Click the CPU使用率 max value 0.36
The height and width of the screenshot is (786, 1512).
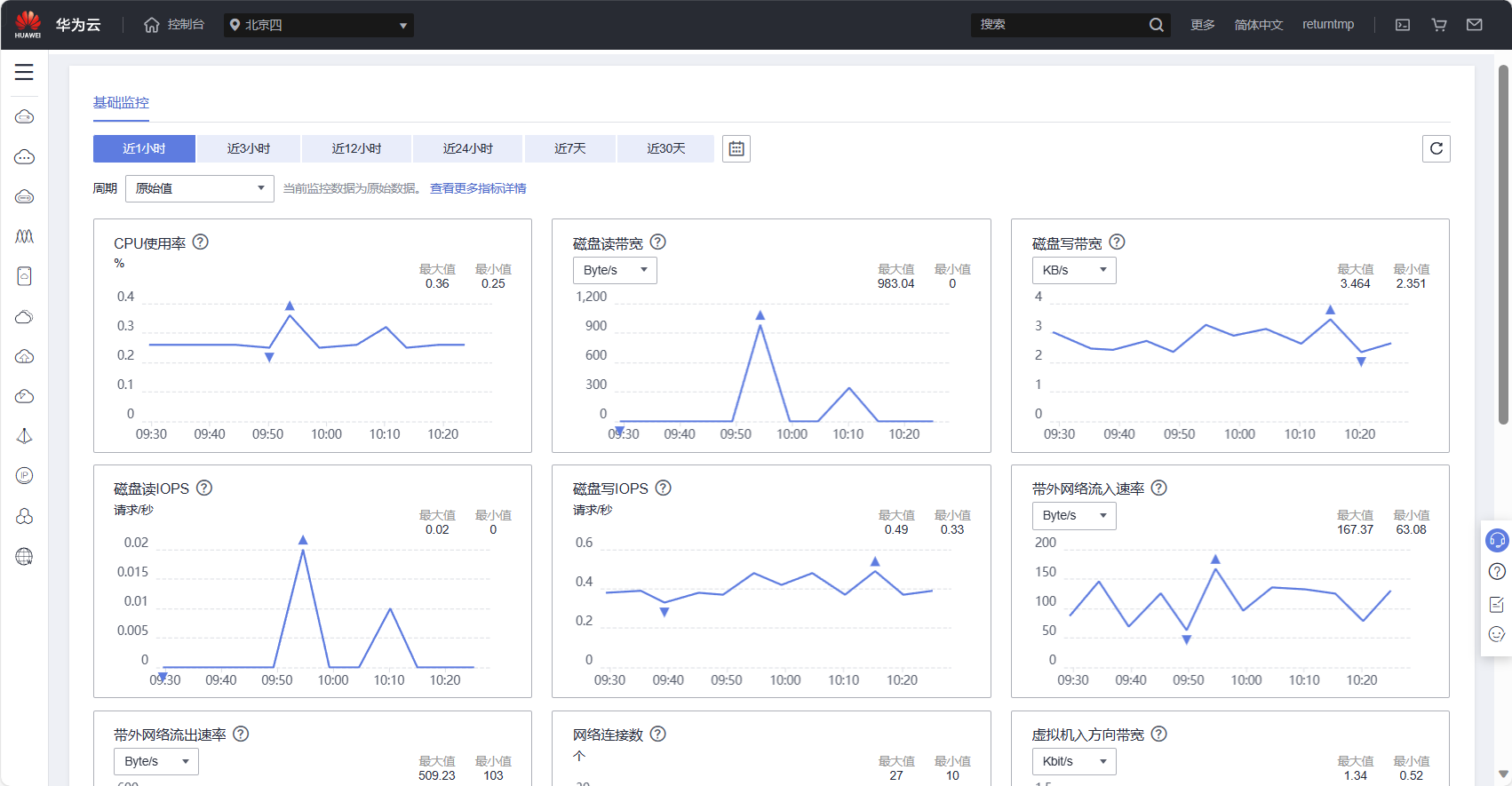tap(437, 284)
